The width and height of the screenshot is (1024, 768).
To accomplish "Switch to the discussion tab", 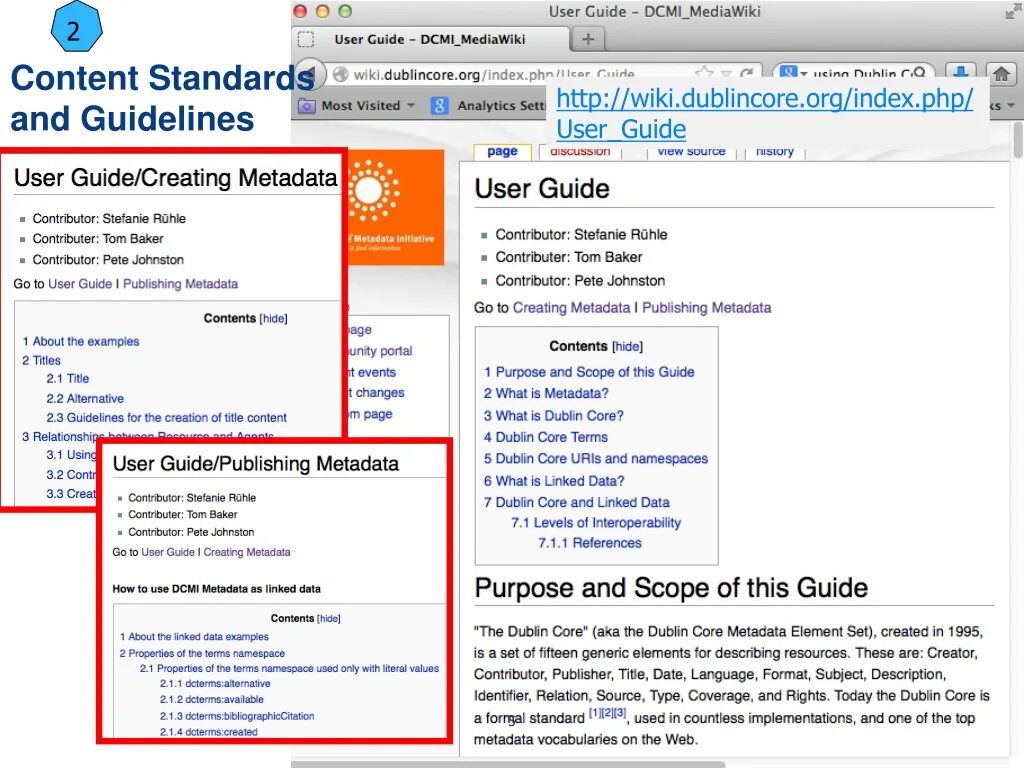I will [x=580, y=152].
